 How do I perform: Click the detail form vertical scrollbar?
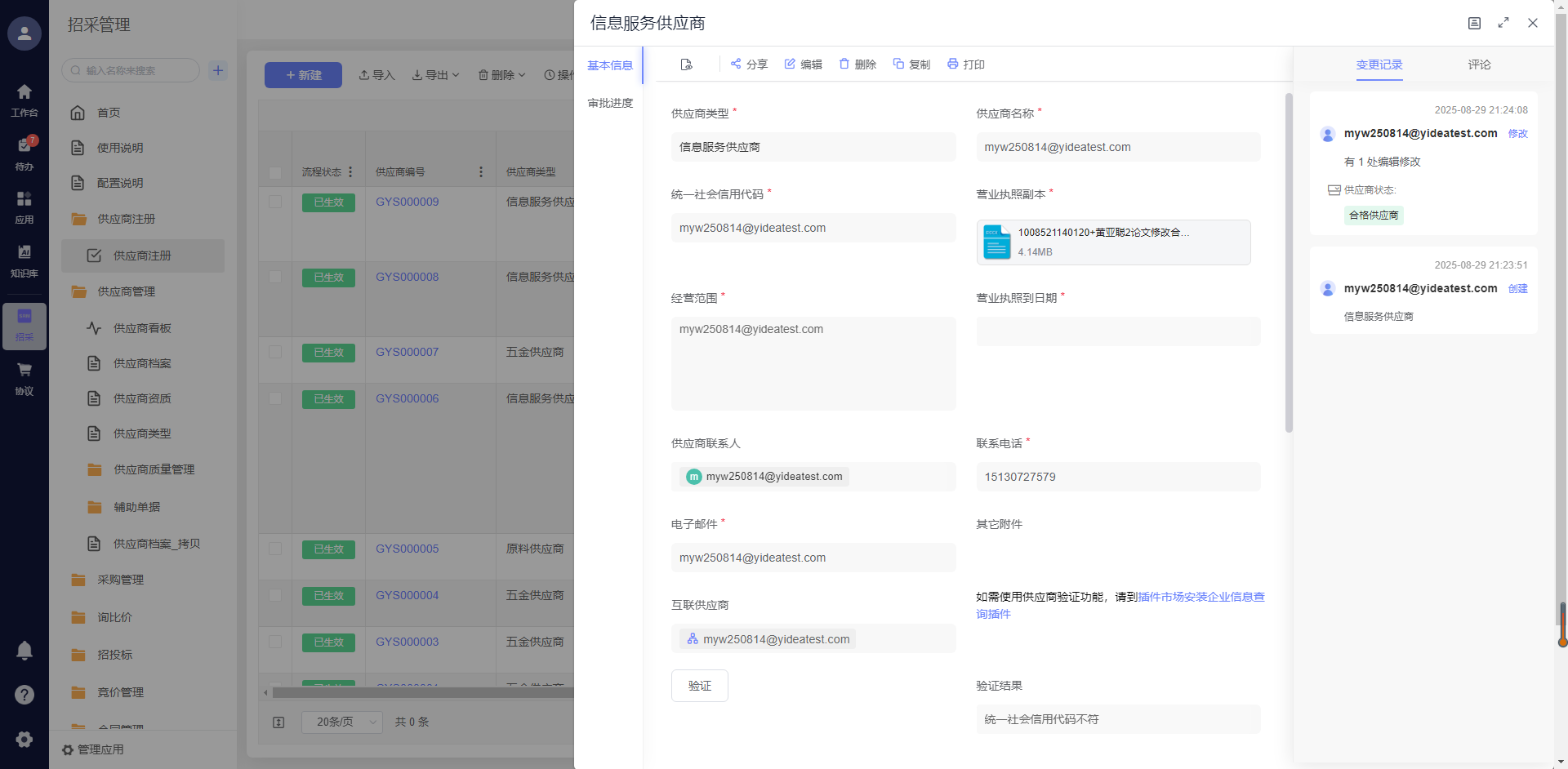click(1289, 261)
